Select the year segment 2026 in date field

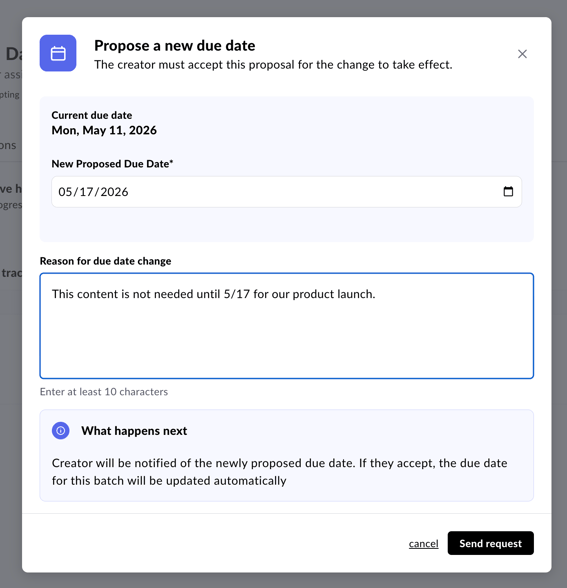(x=114, y=192)
